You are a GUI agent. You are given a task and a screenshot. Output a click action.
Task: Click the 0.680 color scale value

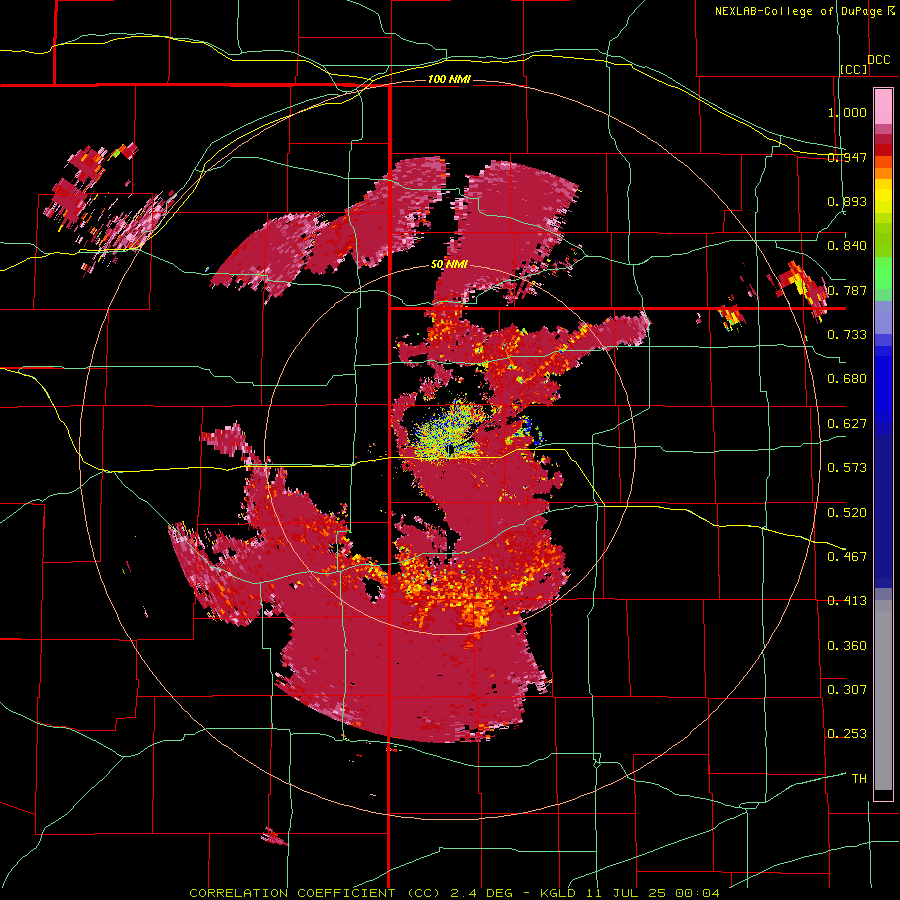847,379
